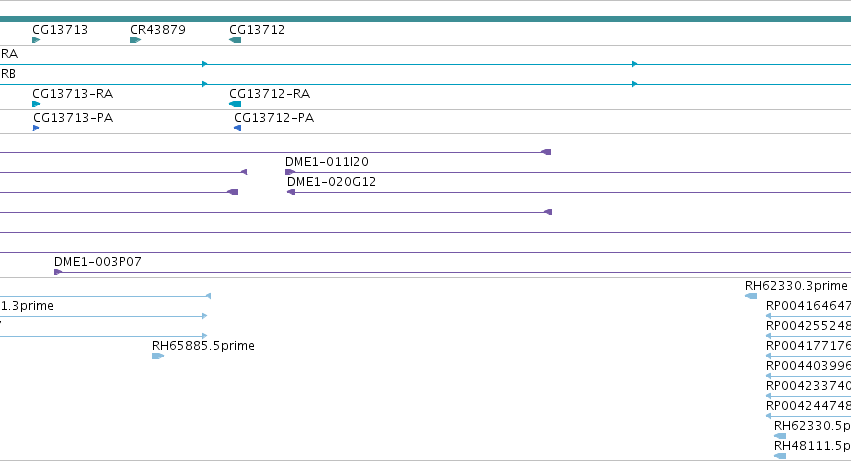The height and width of the screenshot is (461, 851).
Task: Select the CG13713-PA protein glyph
Action: [36, 128]
